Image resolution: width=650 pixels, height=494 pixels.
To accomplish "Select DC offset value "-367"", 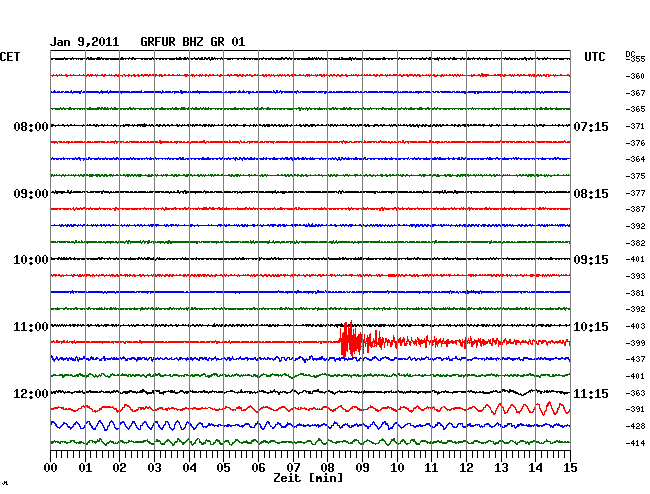I will point(635,93).
